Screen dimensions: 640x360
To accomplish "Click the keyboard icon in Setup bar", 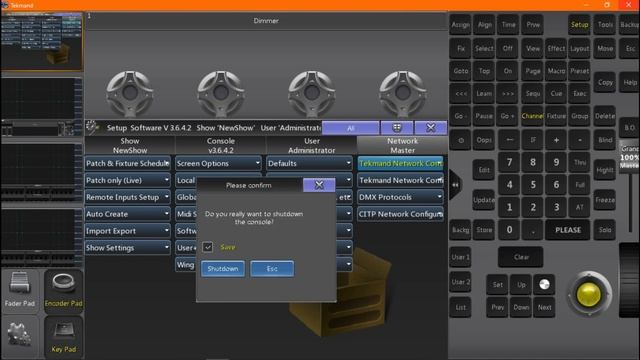I will pos(397,128).
